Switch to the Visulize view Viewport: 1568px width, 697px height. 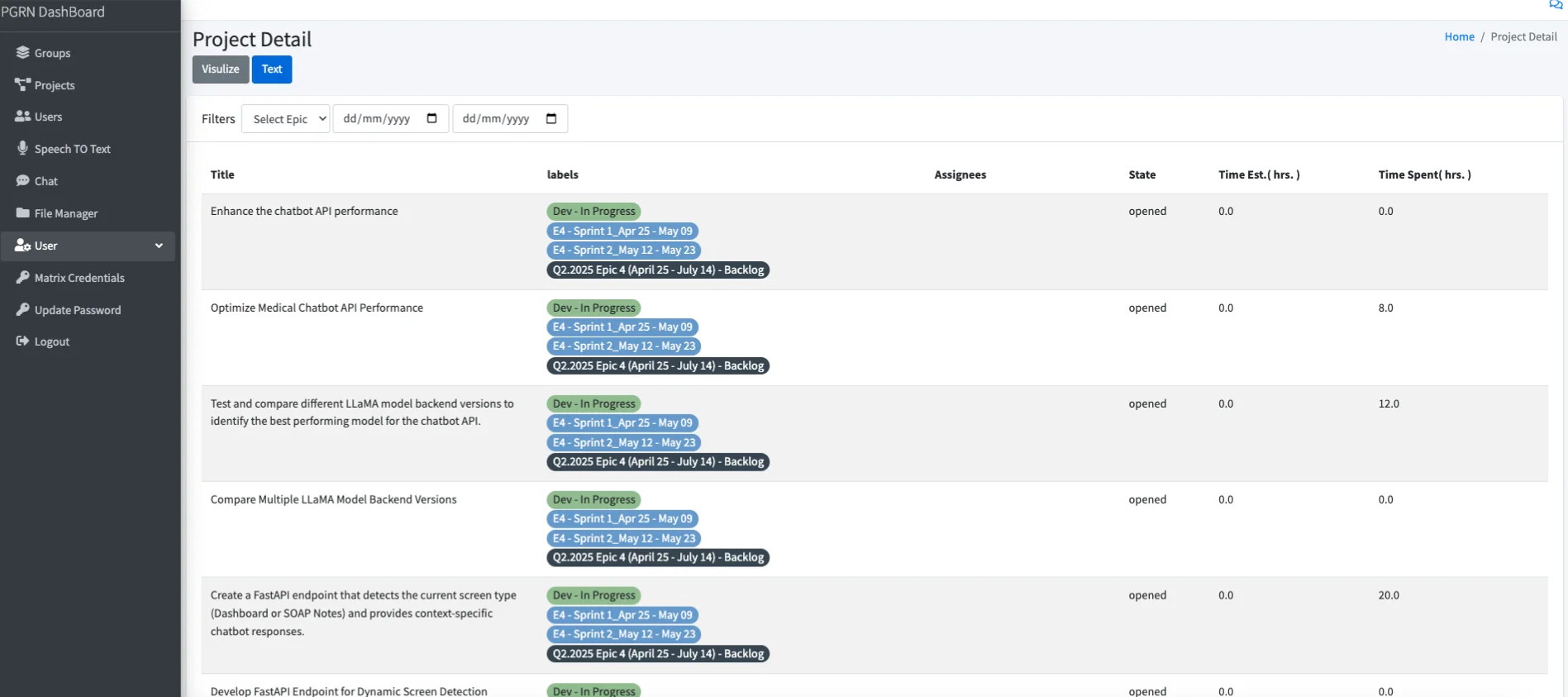tap(220, 69)
